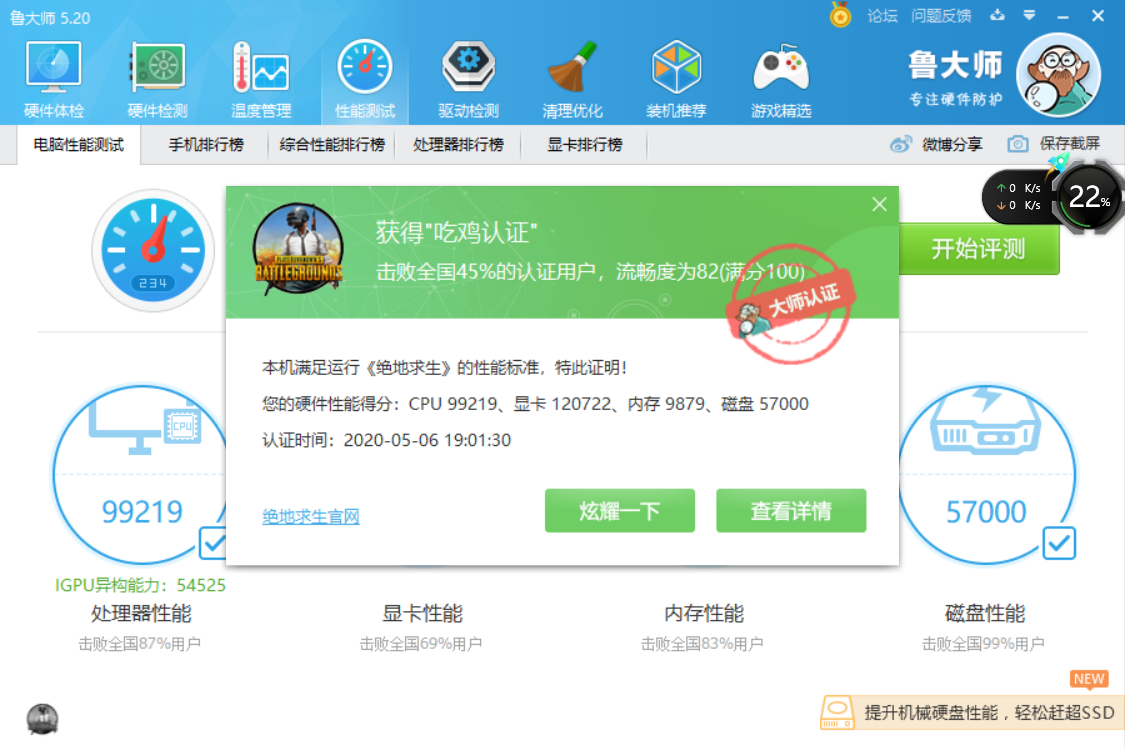
Task: Click the 处理器性能 label
Action: (141, 614)
